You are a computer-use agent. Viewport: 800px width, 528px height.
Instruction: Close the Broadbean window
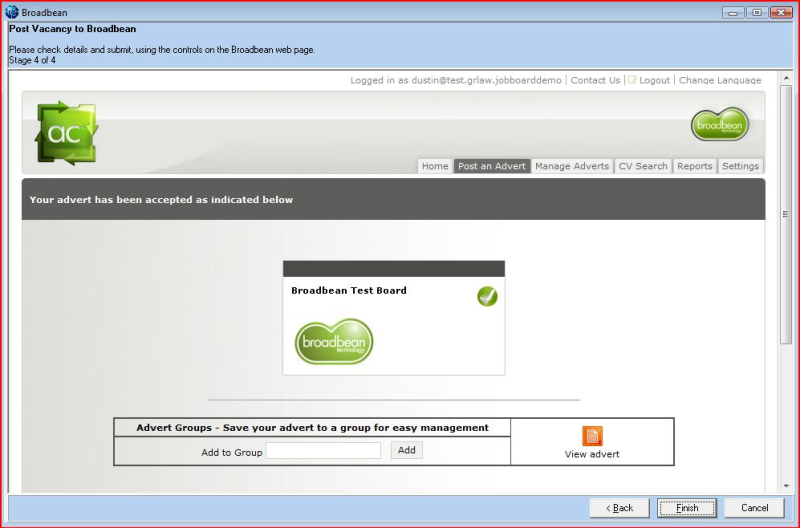781,12
